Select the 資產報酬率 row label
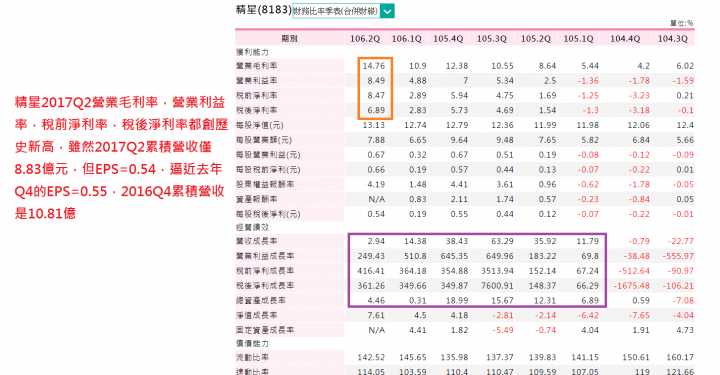Screen dimensions: 720x375 point(257,199)
